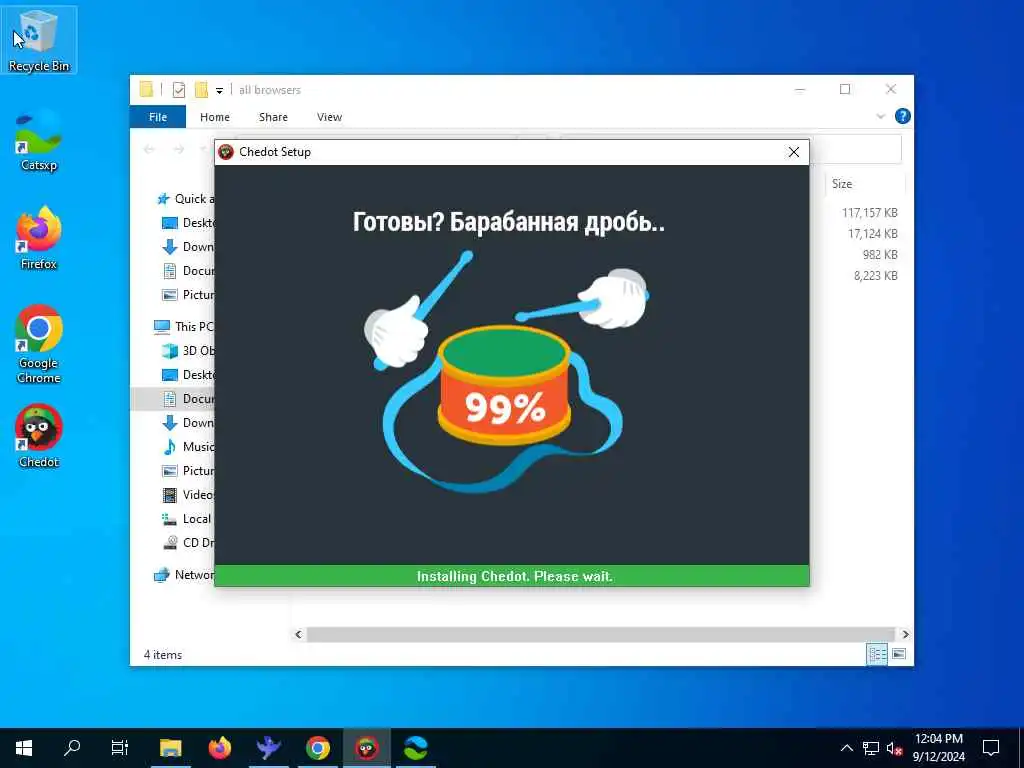This screenshot has height=768, width=1024.
Task: Select Music in the navigation pane
Action: pos(188,447)
